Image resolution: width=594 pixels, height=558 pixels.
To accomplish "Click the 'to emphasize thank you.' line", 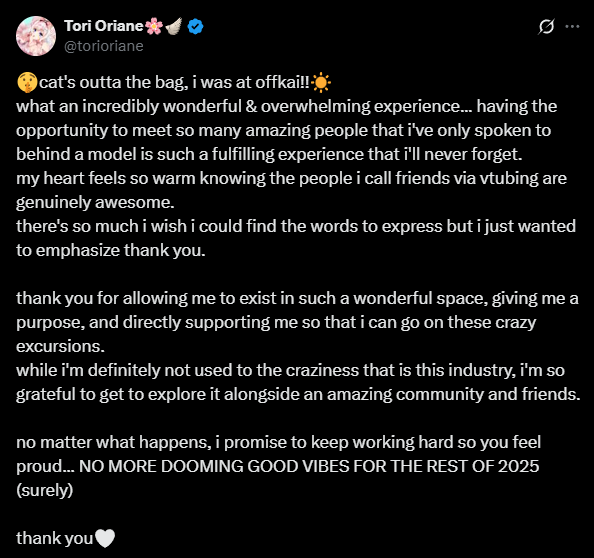I will (111, 250).
